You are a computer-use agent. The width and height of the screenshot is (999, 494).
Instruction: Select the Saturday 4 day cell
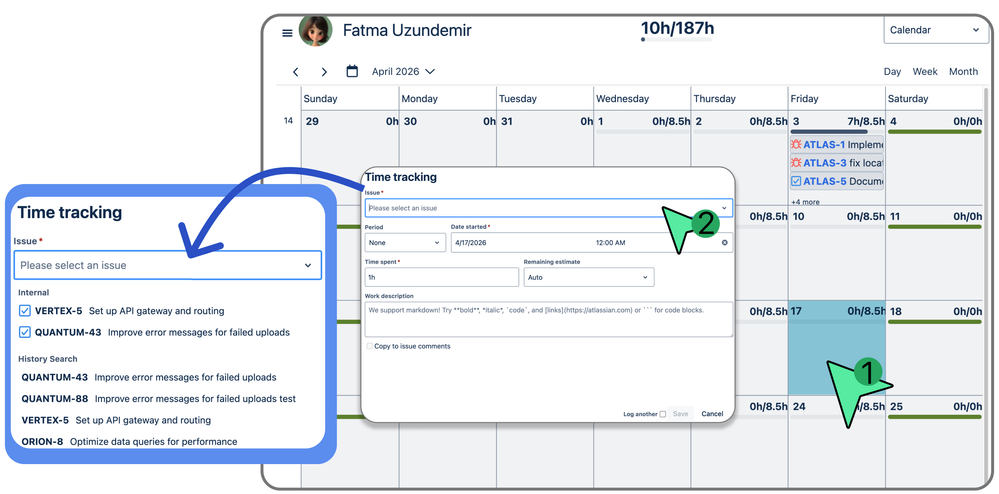tap(934, 157)
